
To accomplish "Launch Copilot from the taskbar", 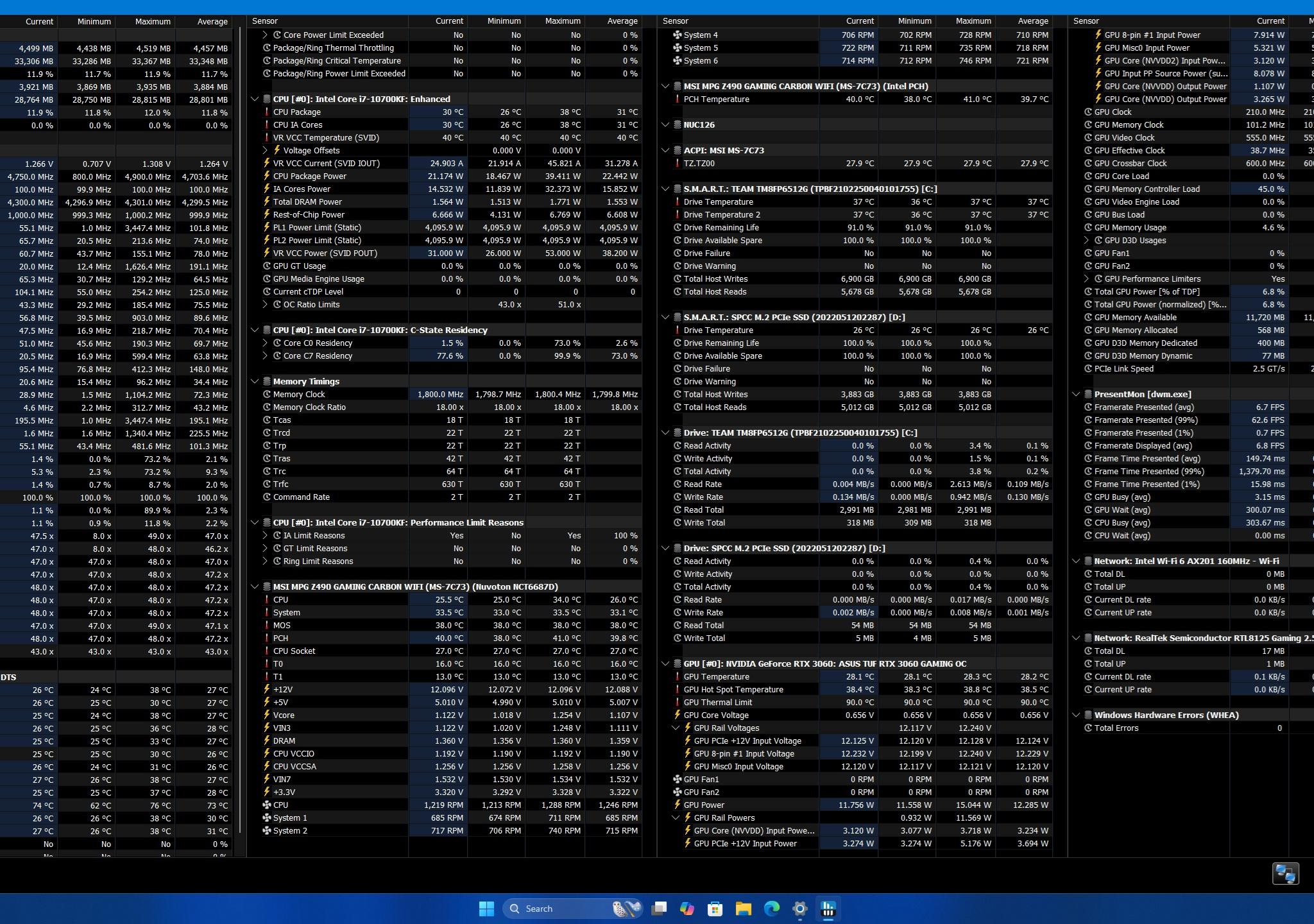I will [687, 908].
